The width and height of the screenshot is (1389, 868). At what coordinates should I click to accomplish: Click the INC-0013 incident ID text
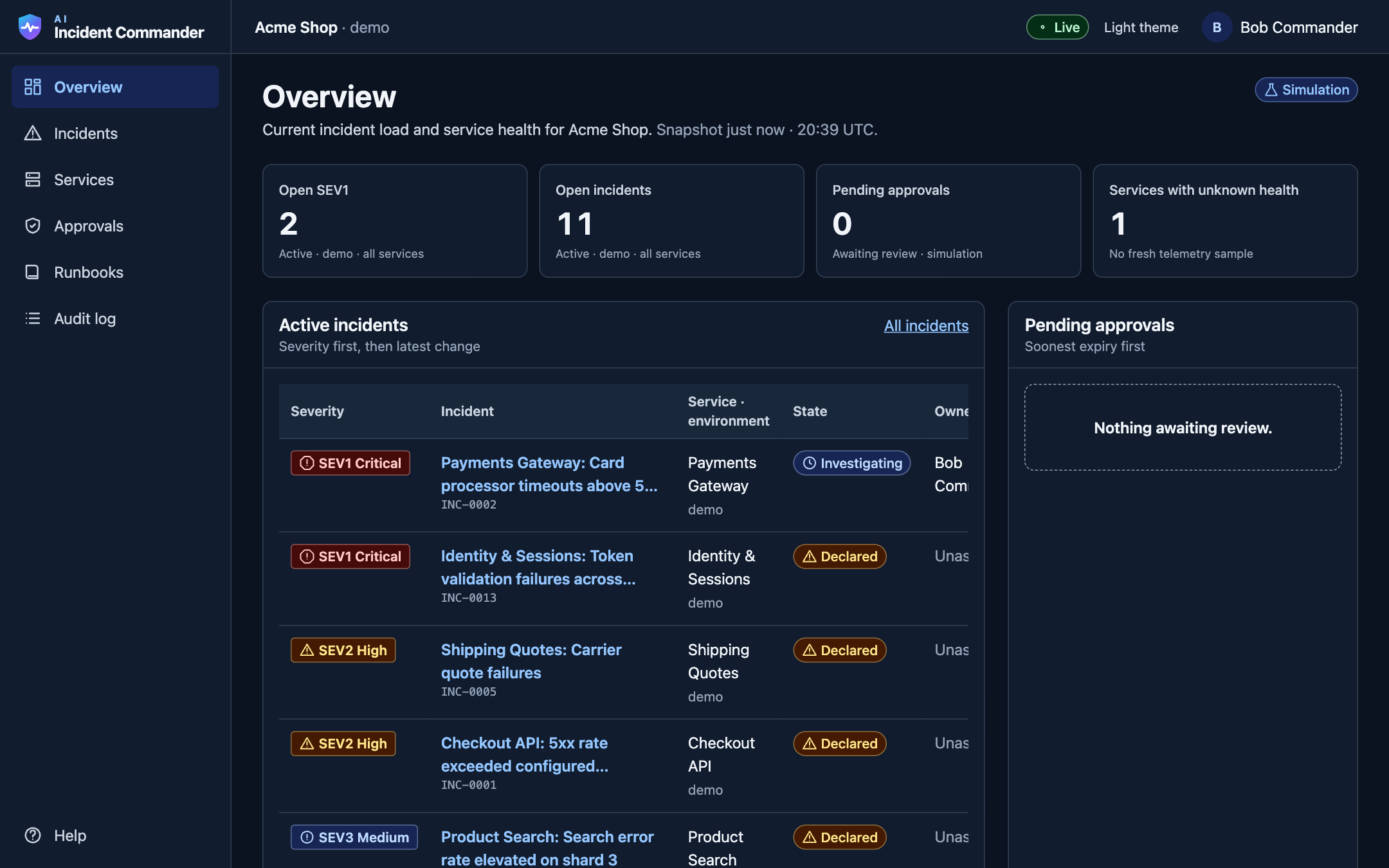(469, 598)
